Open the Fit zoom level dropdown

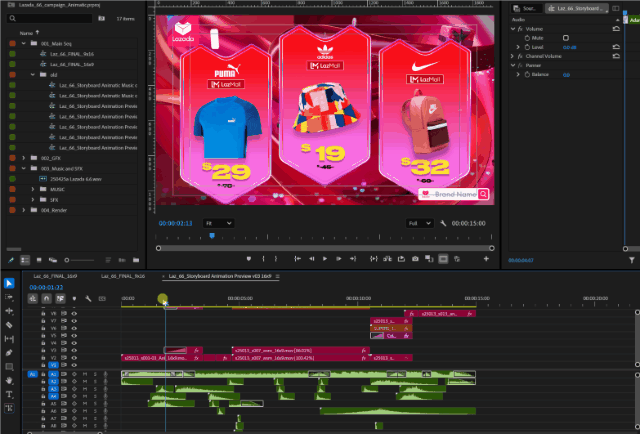[218, 223]
